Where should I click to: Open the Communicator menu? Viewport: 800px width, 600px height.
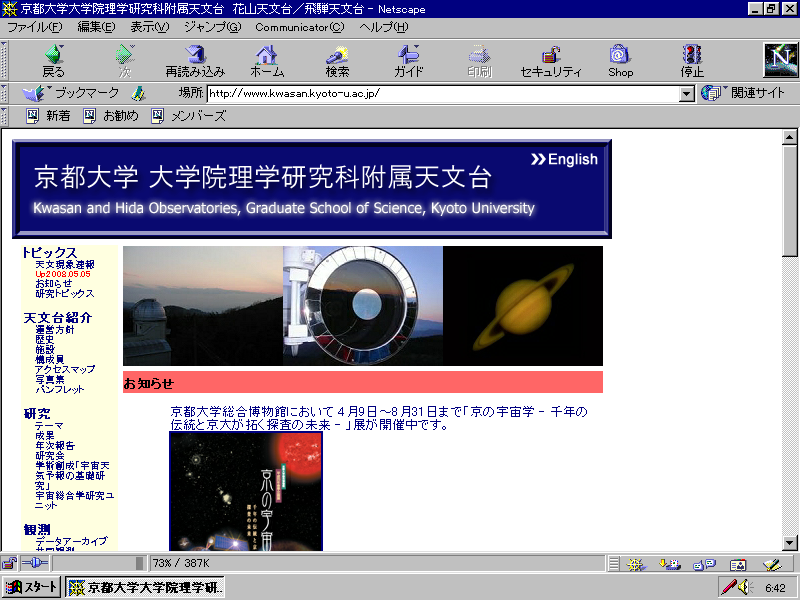[300, 27]
